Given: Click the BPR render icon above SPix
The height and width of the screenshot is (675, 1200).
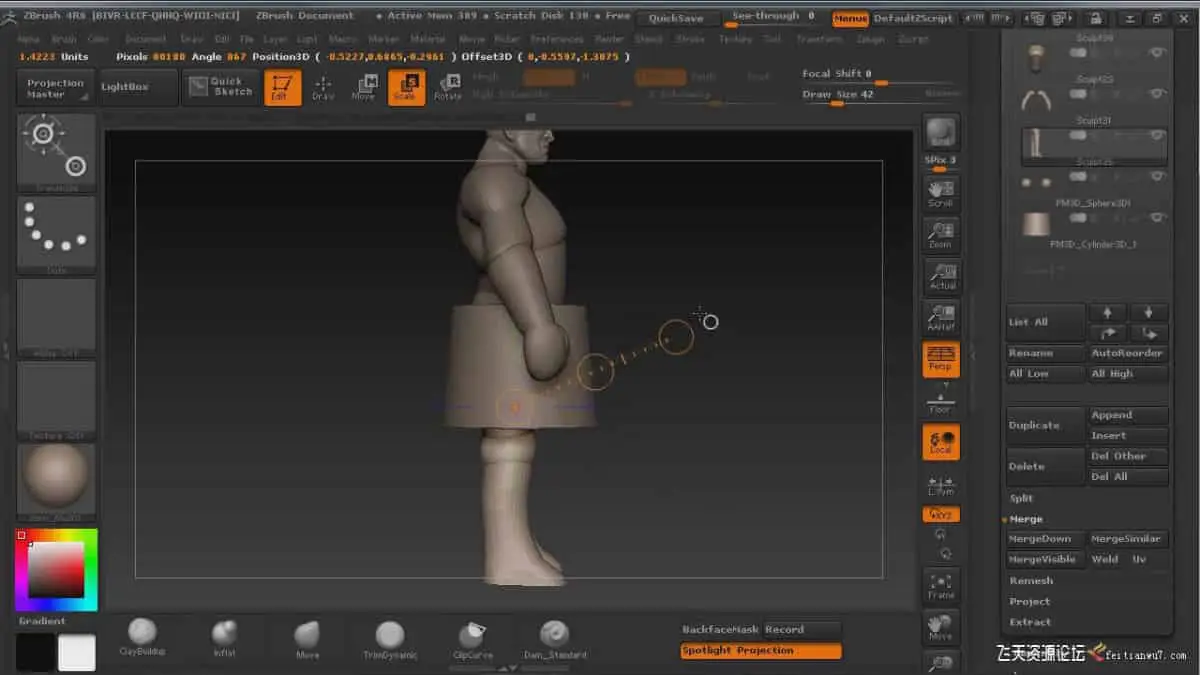Looking at the screenshot, I should [940, 133].
